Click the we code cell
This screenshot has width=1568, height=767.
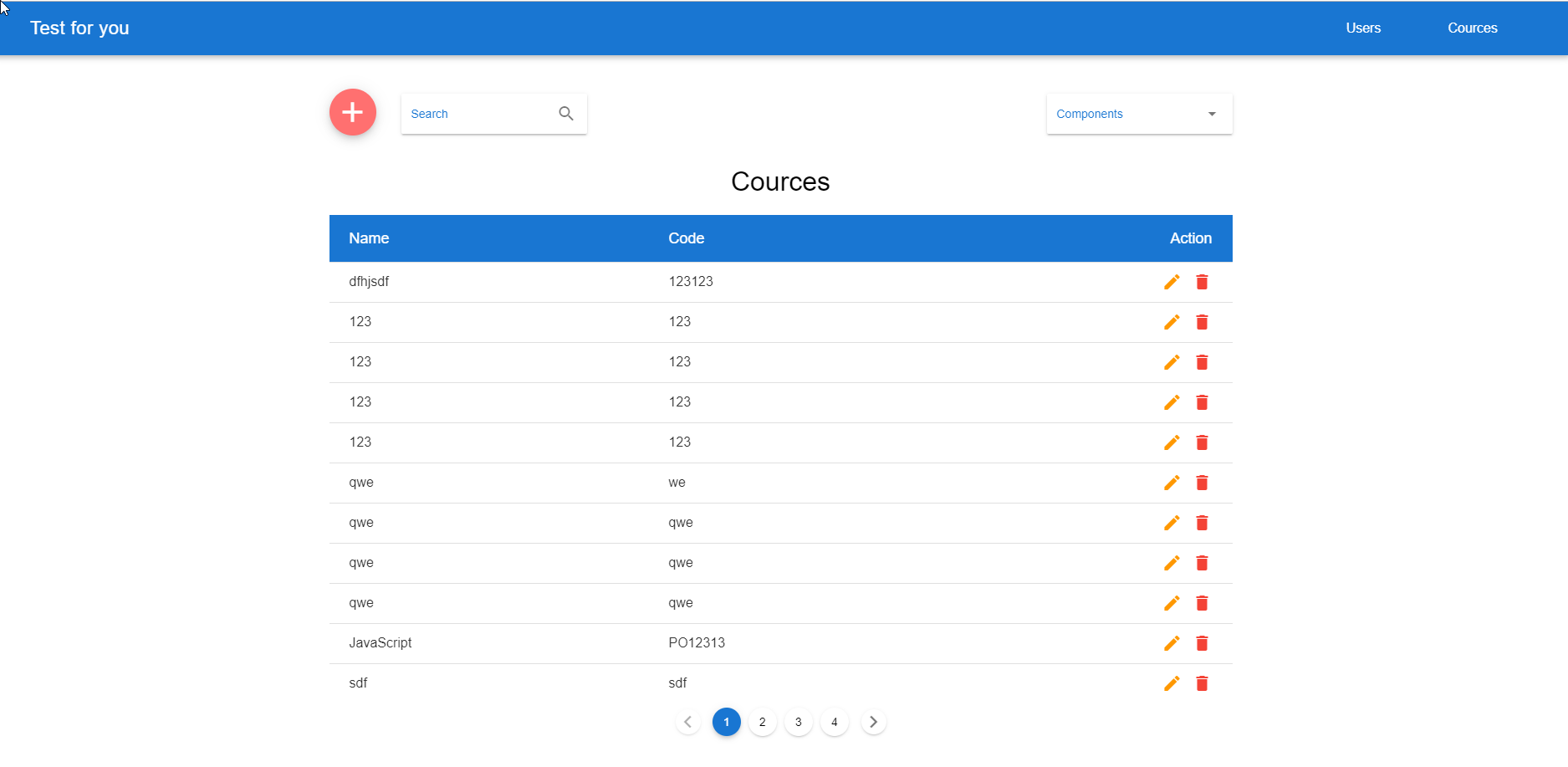(x=677, y=483)
